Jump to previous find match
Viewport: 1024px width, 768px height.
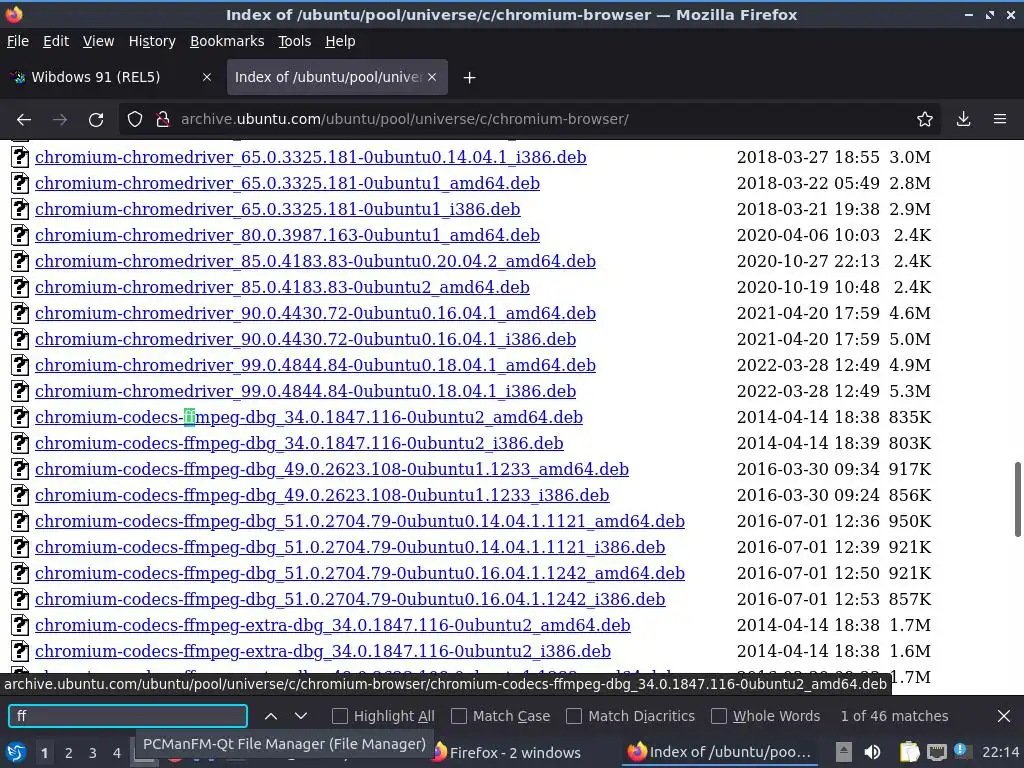pos(270,716)
